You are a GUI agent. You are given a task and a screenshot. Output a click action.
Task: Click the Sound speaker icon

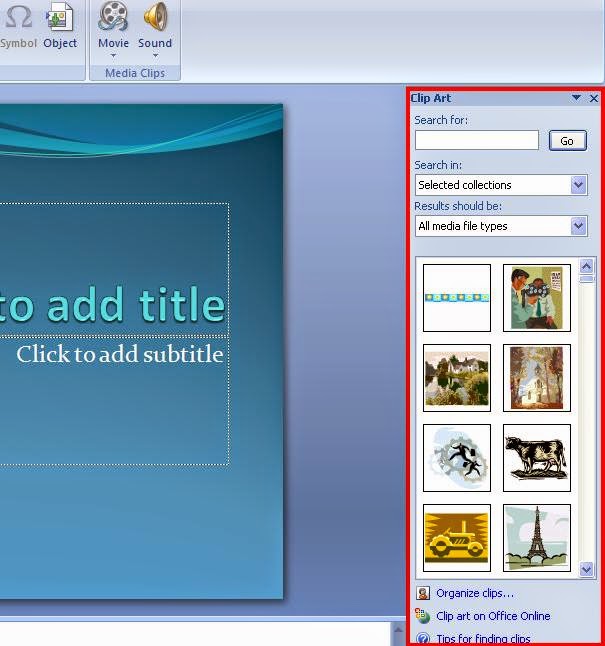pos(155,16)
